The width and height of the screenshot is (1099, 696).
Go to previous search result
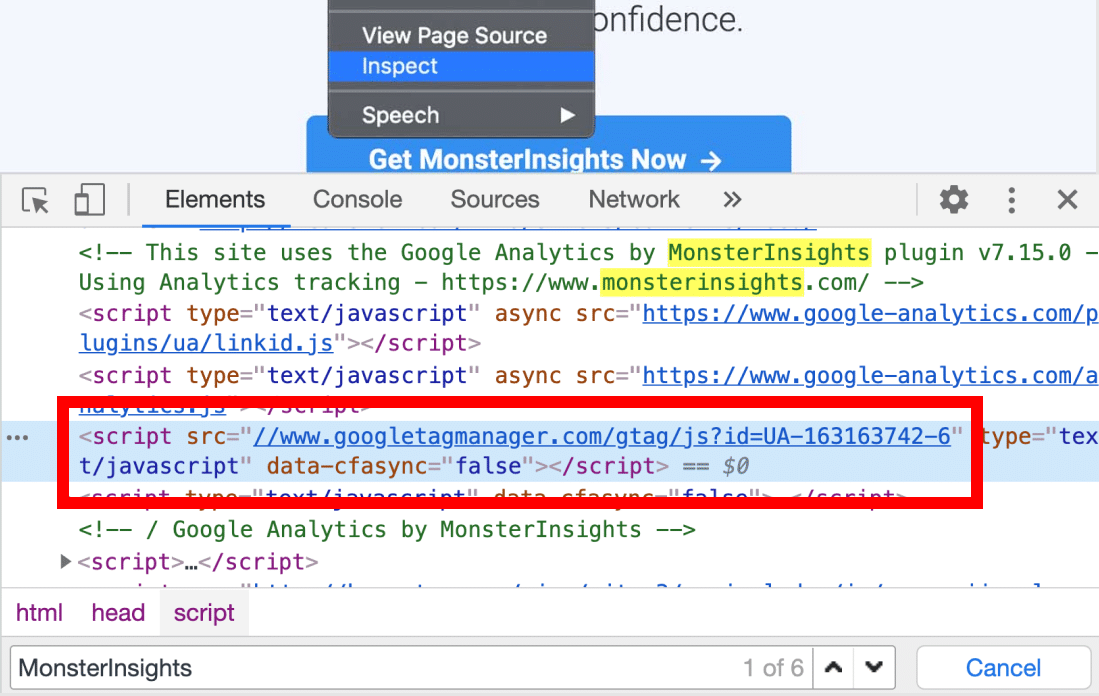click(x=833, y=668)
